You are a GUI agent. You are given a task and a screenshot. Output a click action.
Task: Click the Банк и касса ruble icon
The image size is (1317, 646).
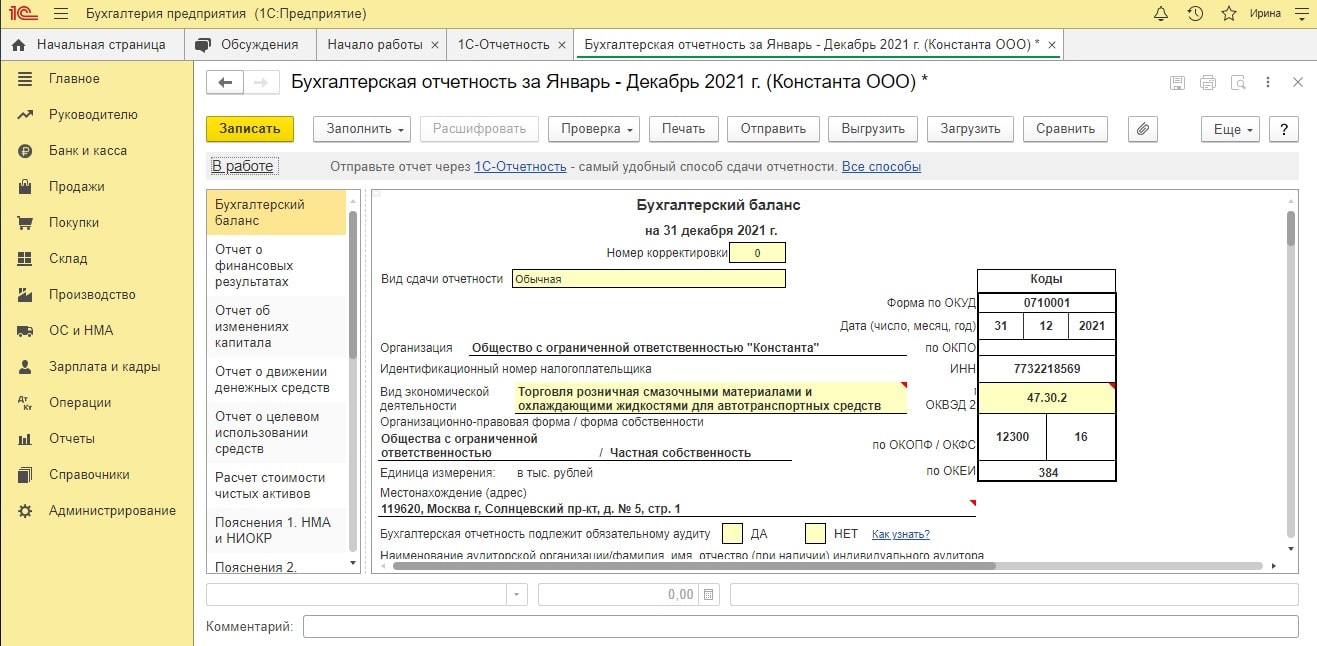coord(26,151)
